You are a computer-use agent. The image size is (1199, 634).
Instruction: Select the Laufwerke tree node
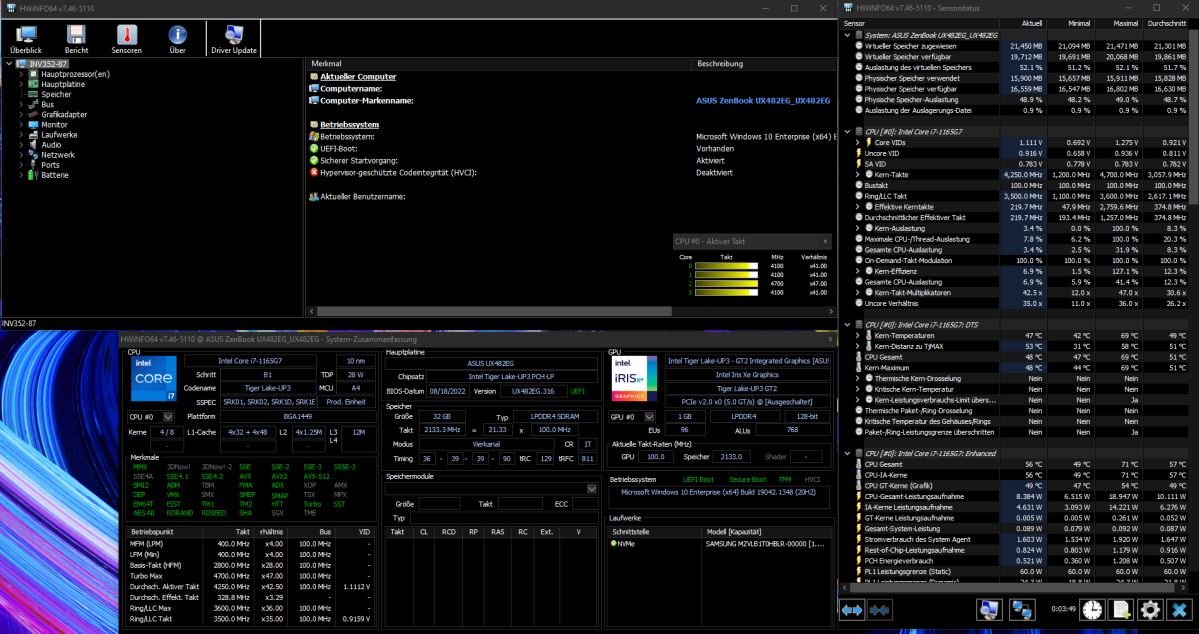click(59, 135)
